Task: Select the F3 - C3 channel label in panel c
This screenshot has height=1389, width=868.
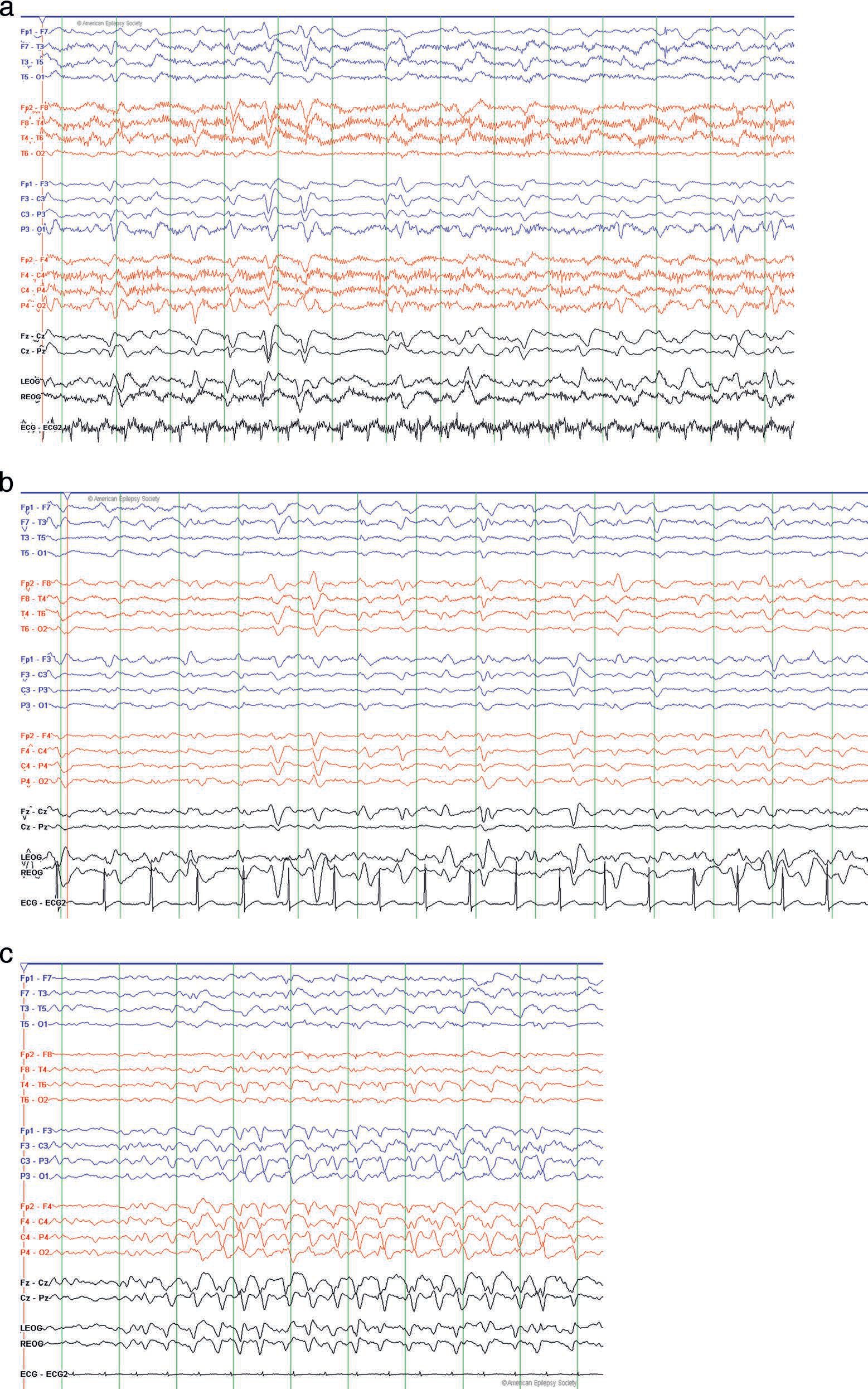Action: click(x=35, y=1145)
